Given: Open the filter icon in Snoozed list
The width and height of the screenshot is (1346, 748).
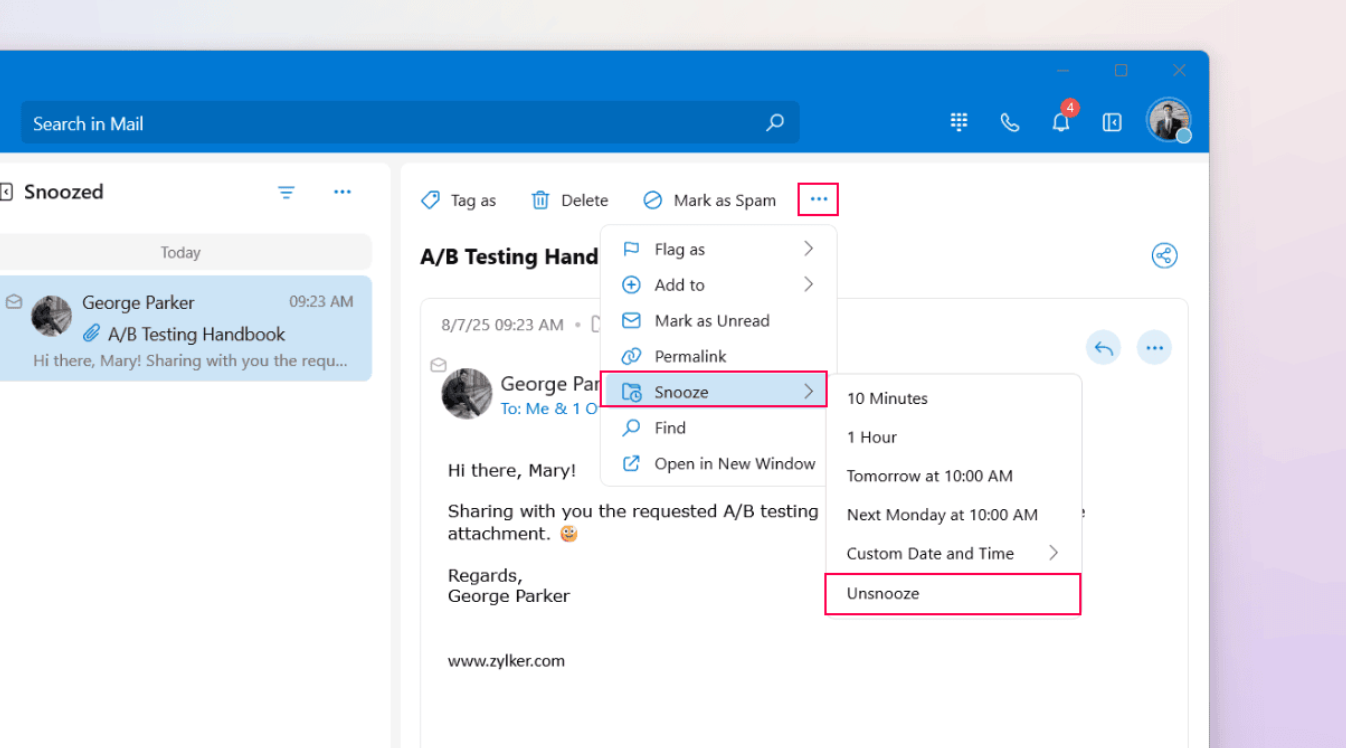Looking at the screenshot, I should 286,192.
